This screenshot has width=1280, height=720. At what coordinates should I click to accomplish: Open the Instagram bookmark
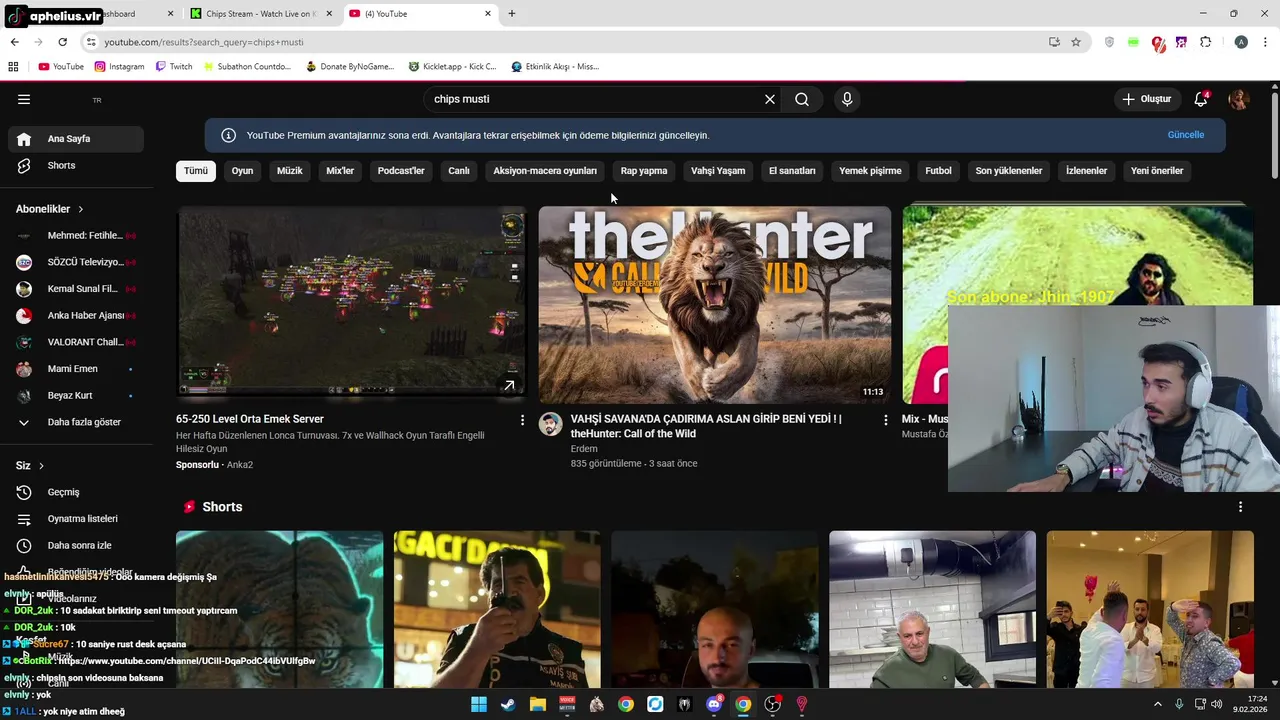click(x=119, y=67)
